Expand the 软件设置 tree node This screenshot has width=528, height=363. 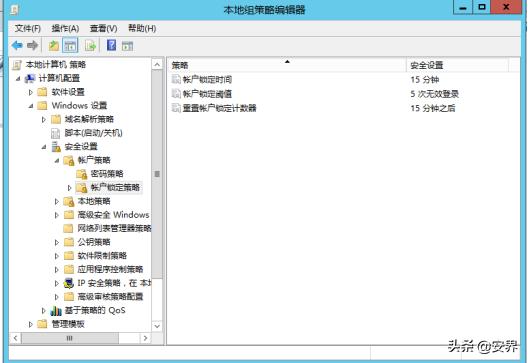coord(31,92)
